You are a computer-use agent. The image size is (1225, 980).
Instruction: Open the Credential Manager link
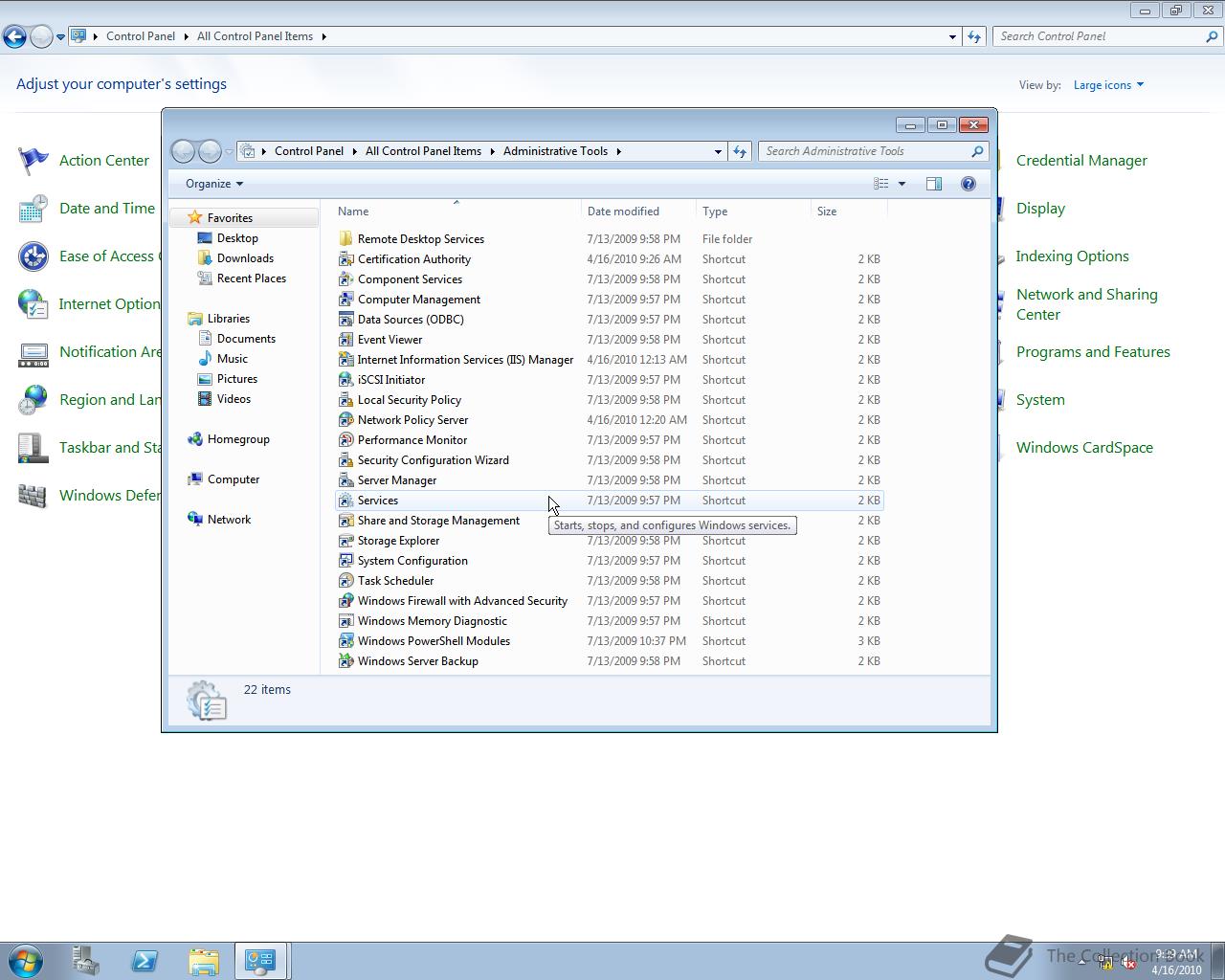1081,161
